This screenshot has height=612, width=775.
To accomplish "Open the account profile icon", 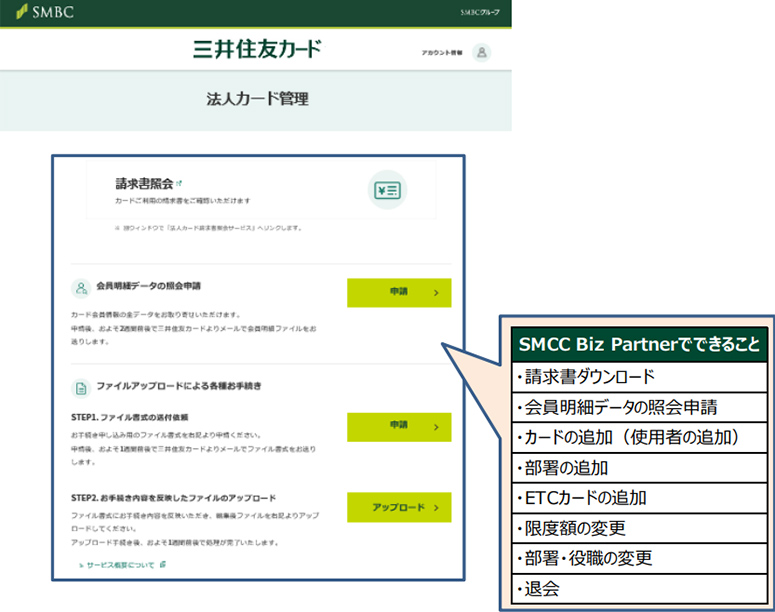I will coord(481,52).
